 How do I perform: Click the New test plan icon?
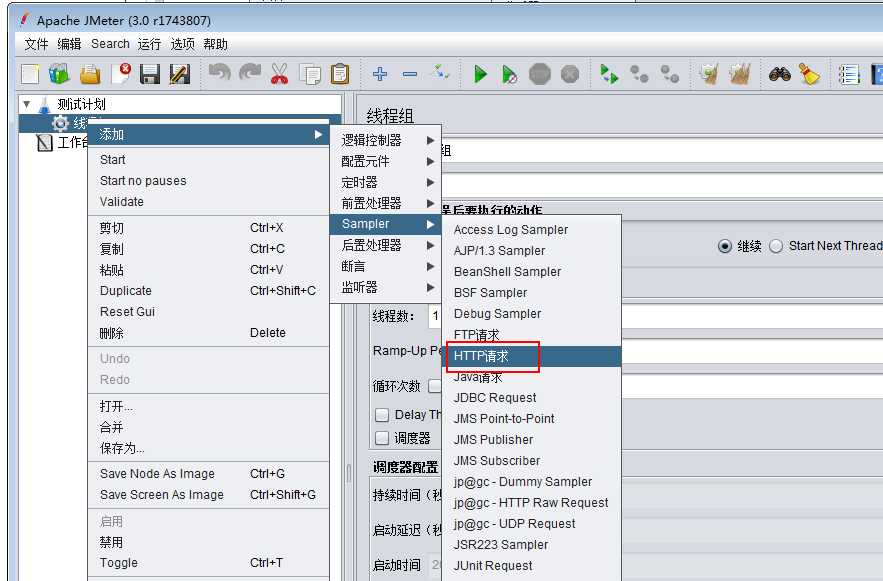(x=30, y=74)
